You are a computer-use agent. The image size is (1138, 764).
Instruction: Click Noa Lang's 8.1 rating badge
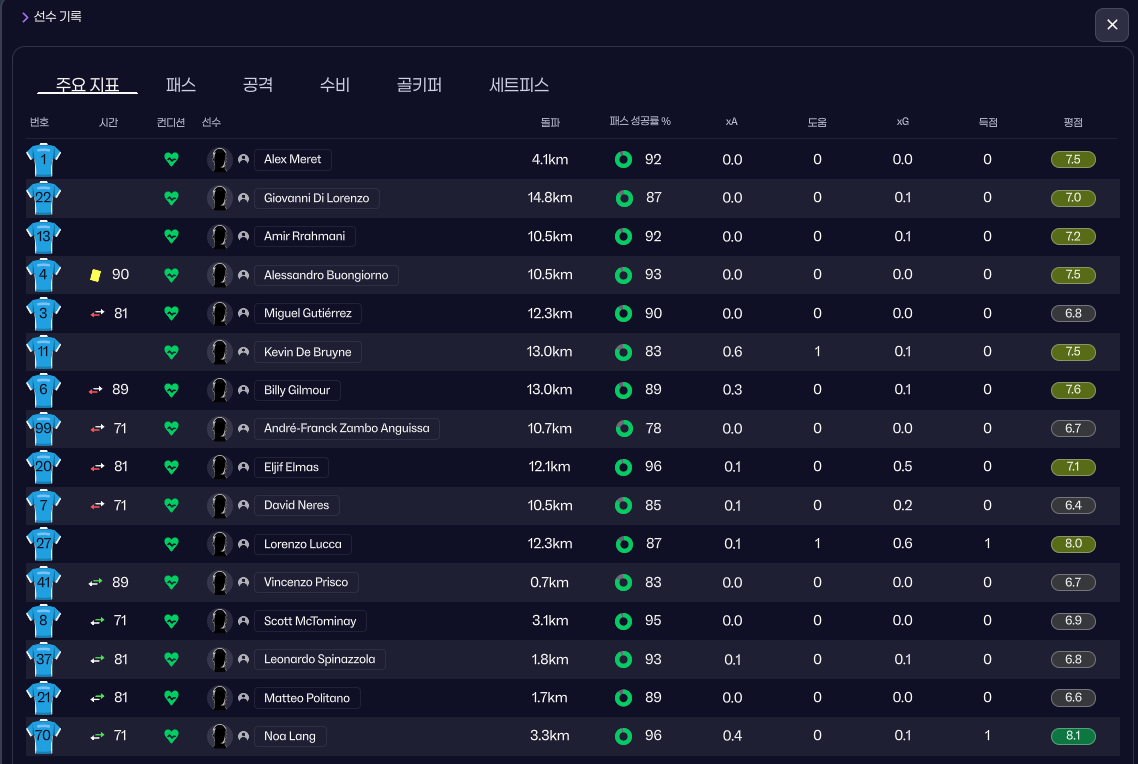(1073, 736)
